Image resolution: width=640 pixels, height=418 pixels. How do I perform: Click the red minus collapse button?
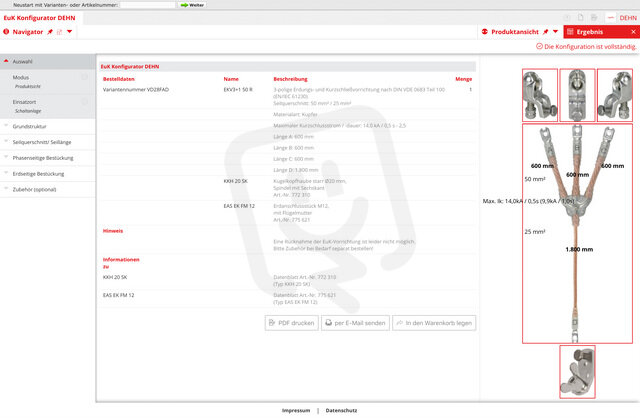point(611,18)
